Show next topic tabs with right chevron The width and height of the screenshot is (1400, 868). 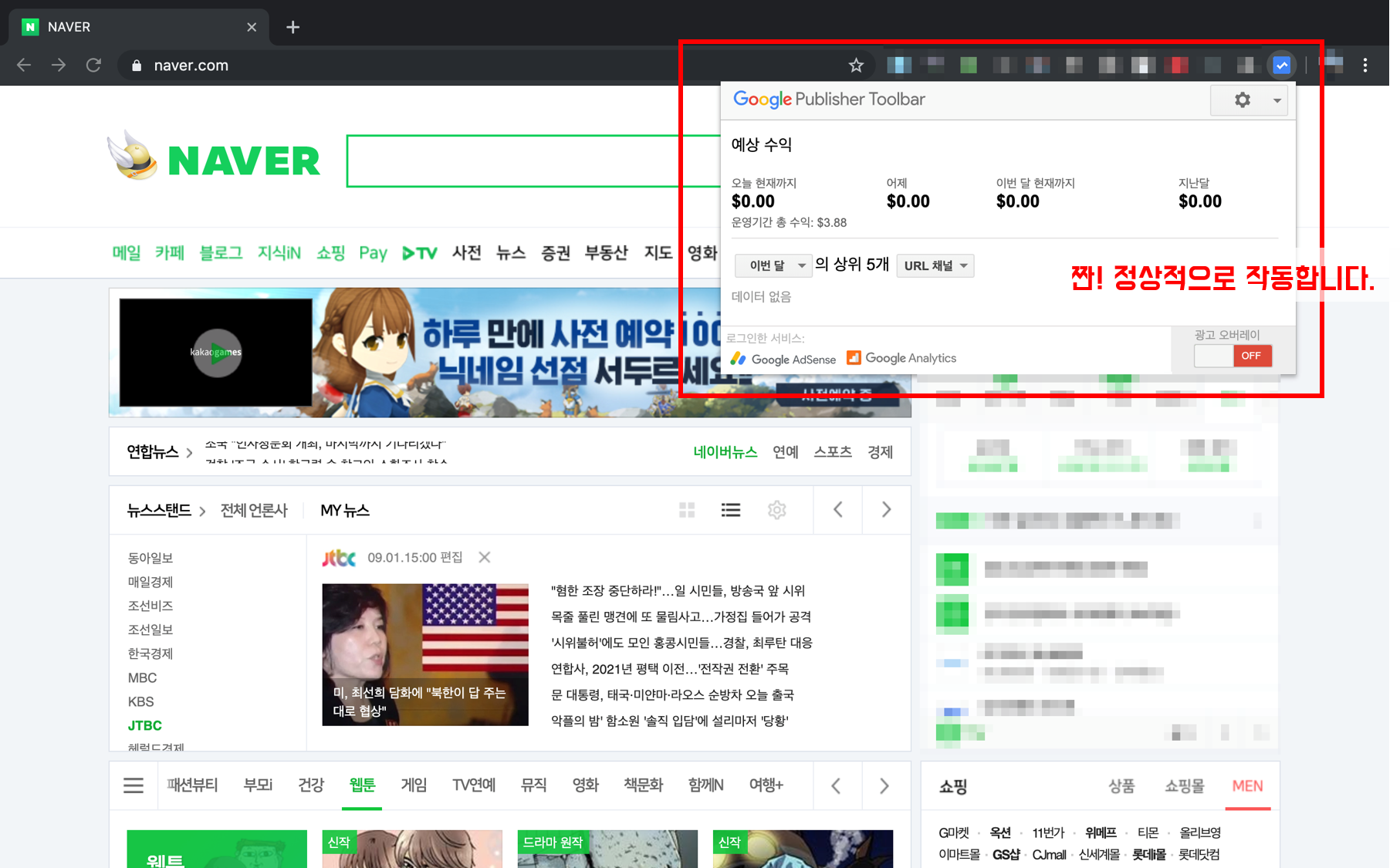(885, 785)
